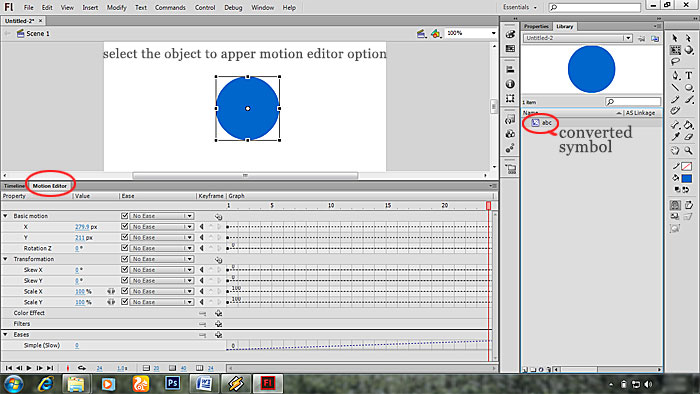Toggle ease checkbox for Scale X

coord(125,290)
